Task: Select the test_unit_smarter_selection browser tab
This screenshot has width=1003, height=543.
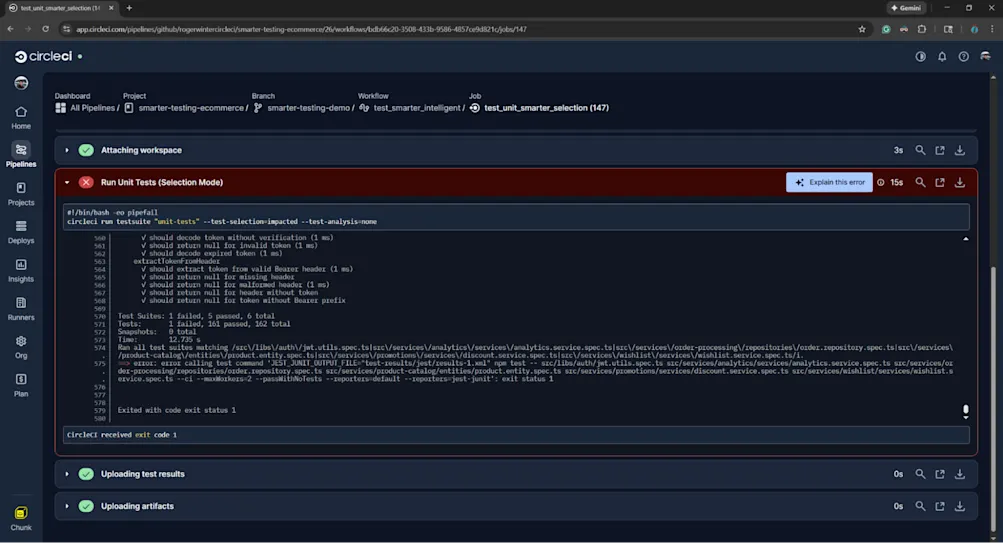Action: tap(61, 8)
